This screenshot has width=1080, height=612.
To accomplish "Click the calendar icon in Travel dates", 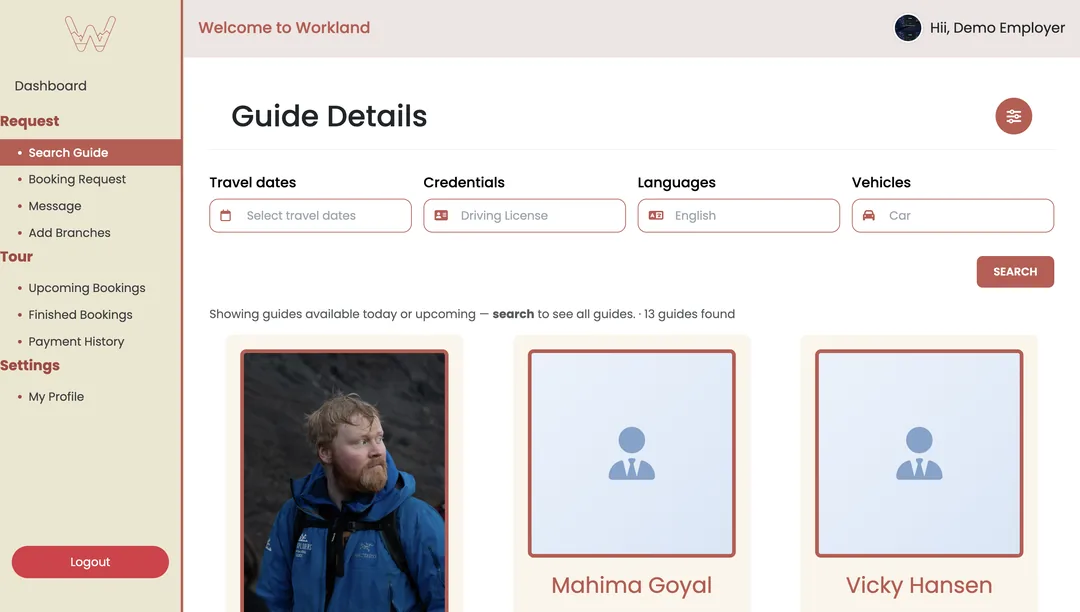I will pos(225,215).
